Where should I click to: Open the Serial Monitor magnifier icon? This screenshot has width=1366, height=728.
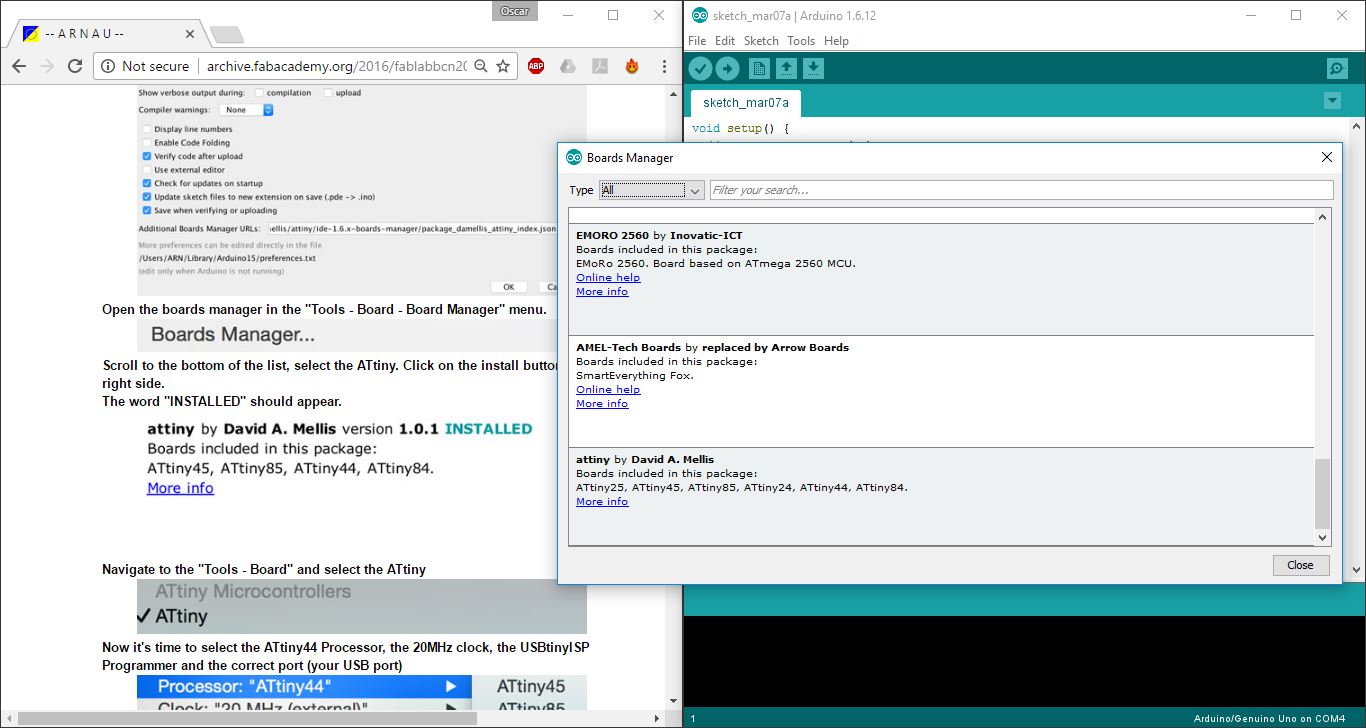[1337, 68]
